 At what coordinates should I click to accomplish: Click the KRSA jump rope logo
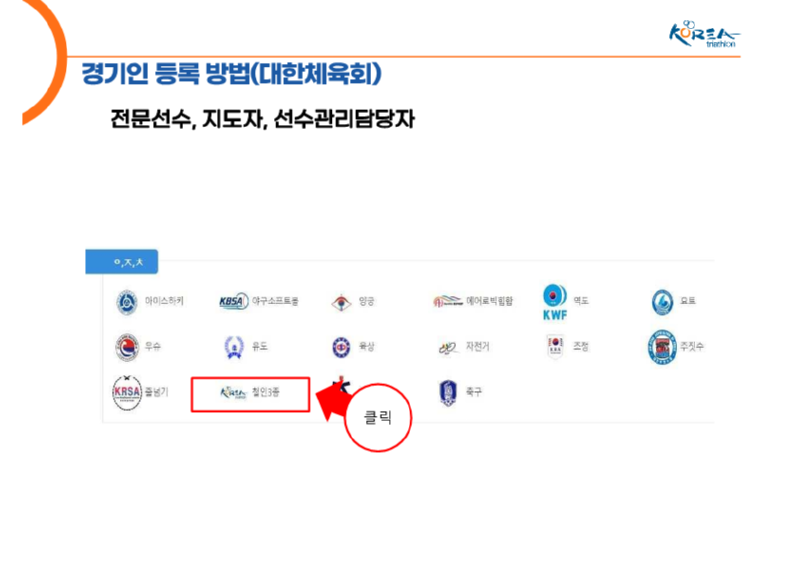pos(127,392)
